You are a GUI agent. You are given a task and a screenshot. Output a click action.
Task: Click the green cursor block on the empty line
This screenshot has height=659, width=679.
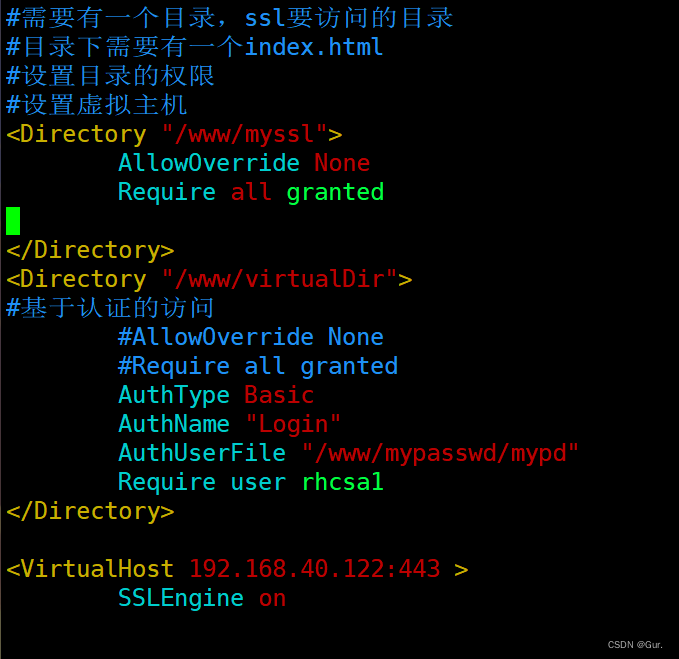click(x=13, y=221)
